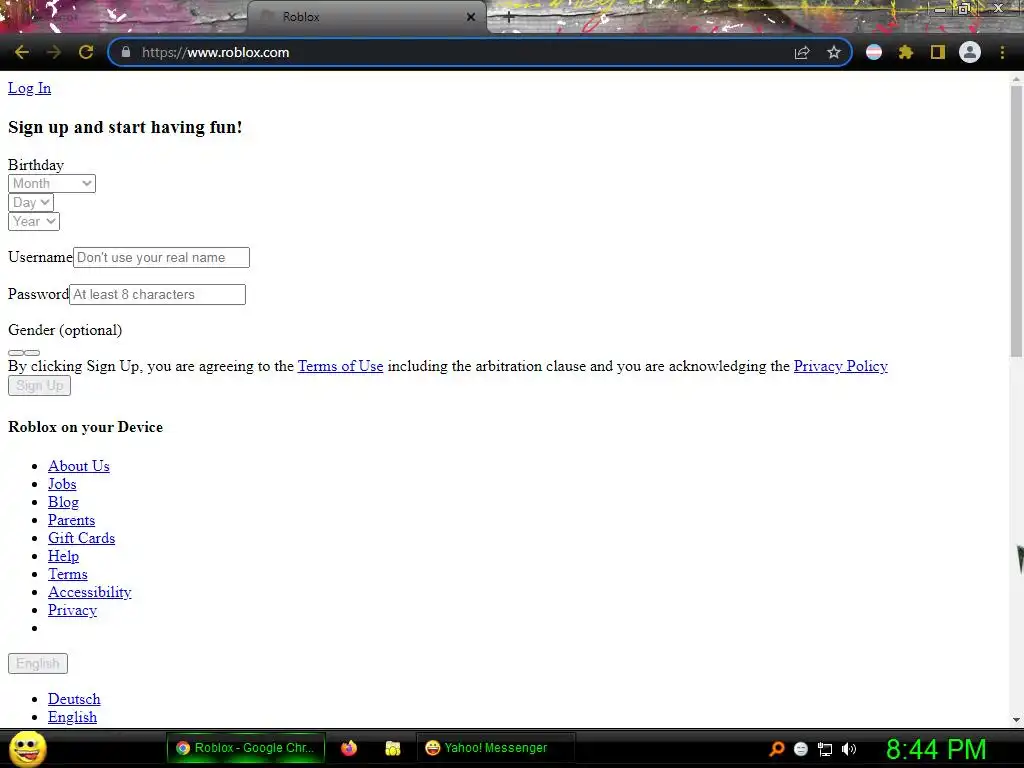Open the Blog footer link
Viewport: 1024px width, 768px height.
(x=63, y=502)
